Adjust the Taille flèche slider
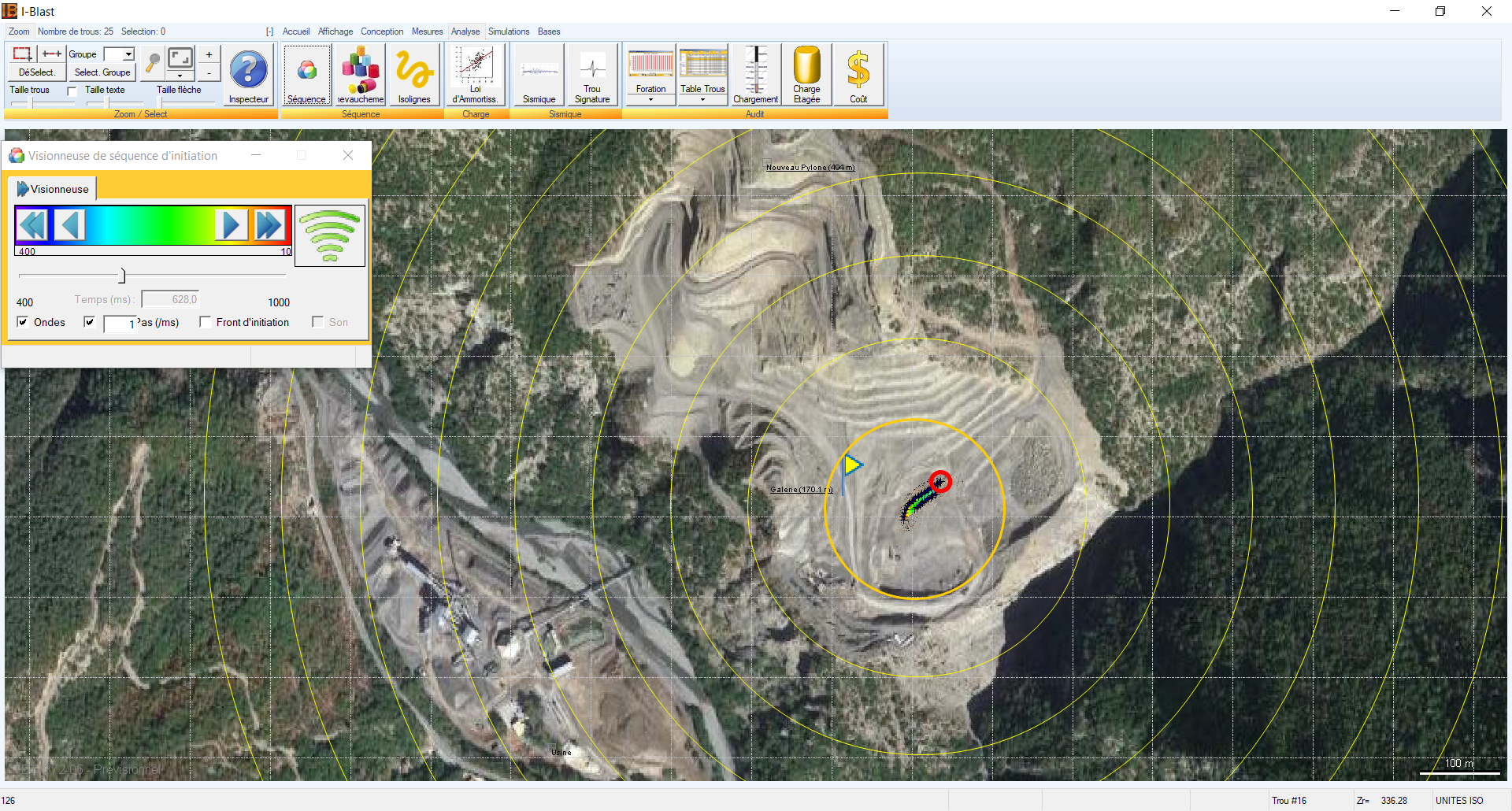This screenshot has width=1512, height=811. [187, 103]
